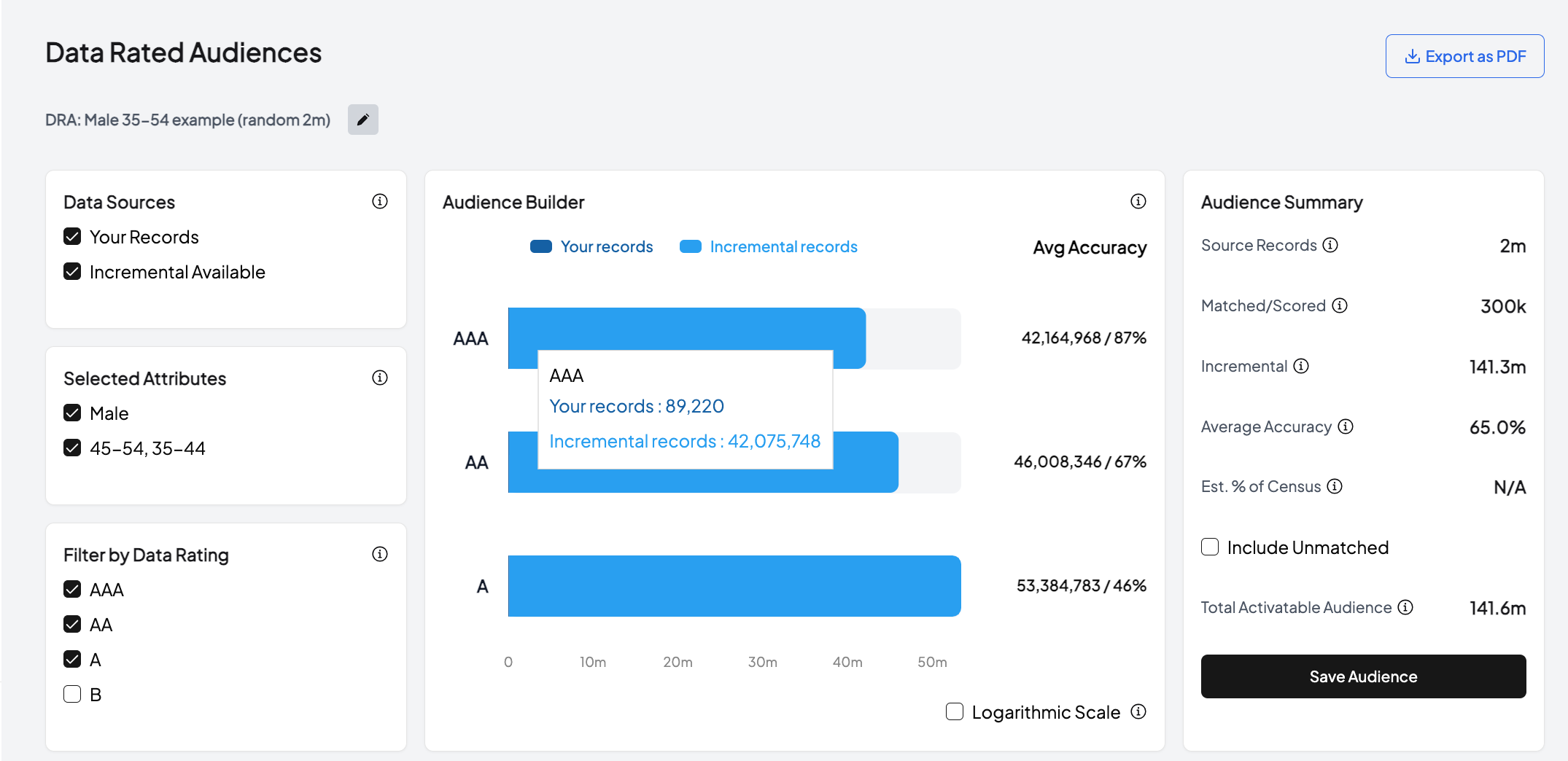Screen dimensions: 1568x761
Task: Click the Selected Attributes info icon
Action: (379, 378)
